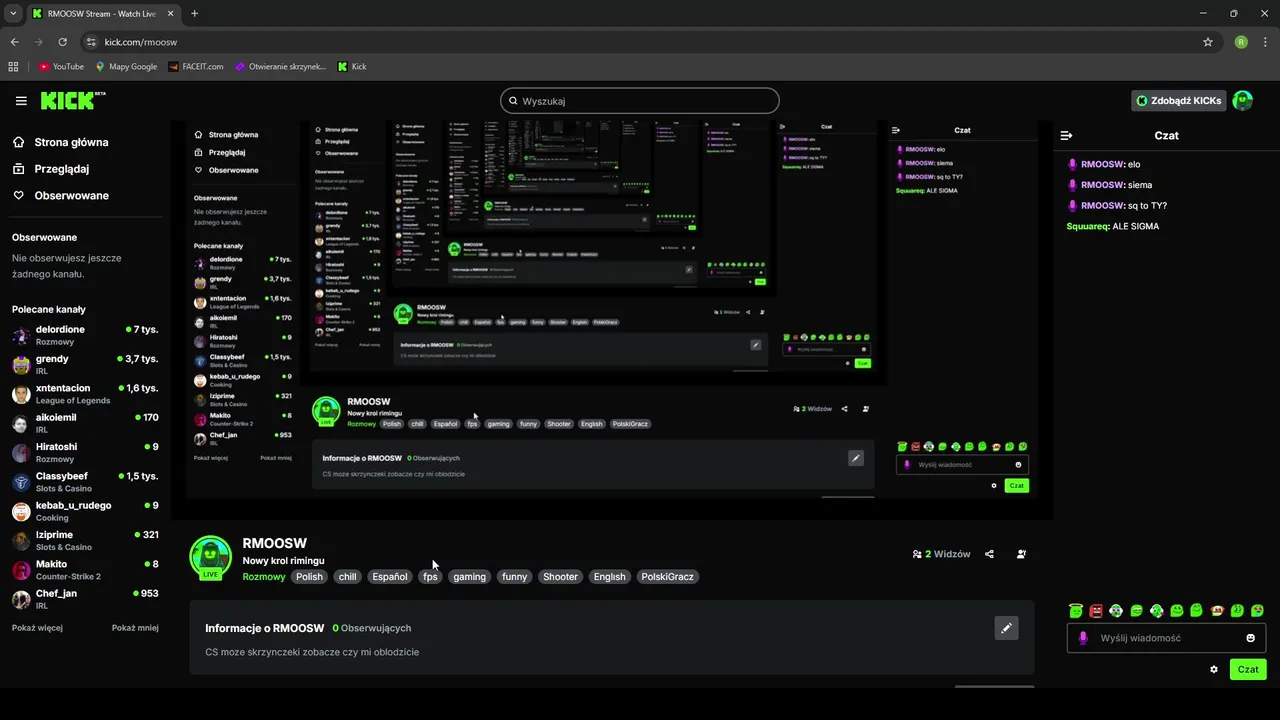Open Classybeef recommended channel
This screenshot has height=720, width=1280.
[85, 481]
